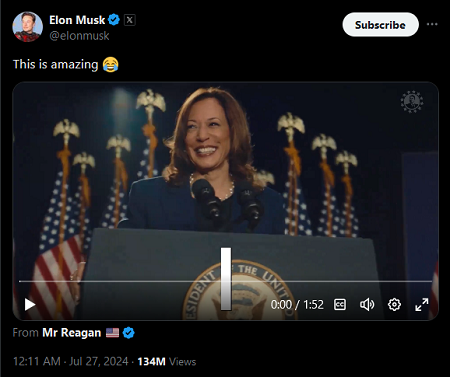
Task: Open the three-dot more options menu
Action: [x=432, y=24]
